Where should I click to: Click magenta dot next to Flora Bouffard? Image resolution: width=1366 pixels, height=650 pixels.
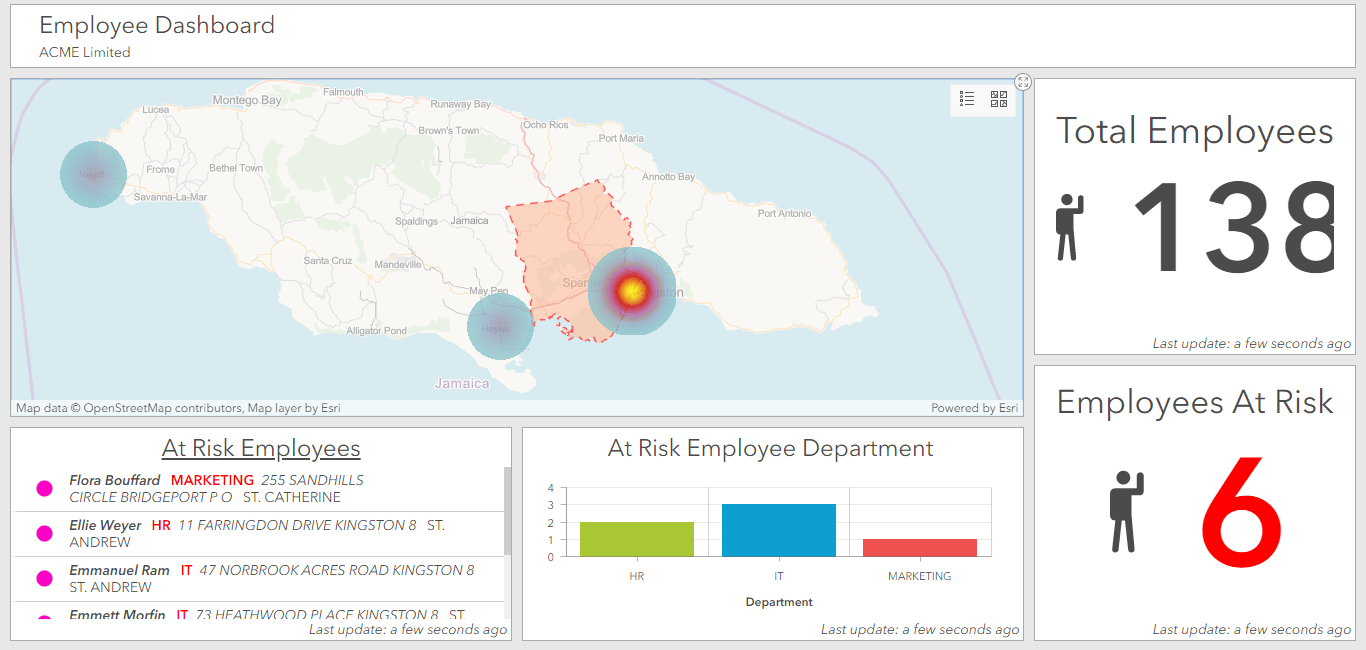[x=44, y=488]
